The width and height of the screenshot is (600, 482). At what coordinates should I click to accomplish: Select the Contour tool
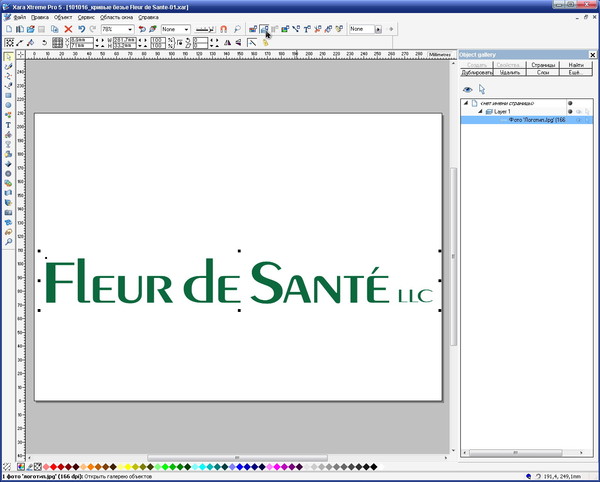(8, 173)
